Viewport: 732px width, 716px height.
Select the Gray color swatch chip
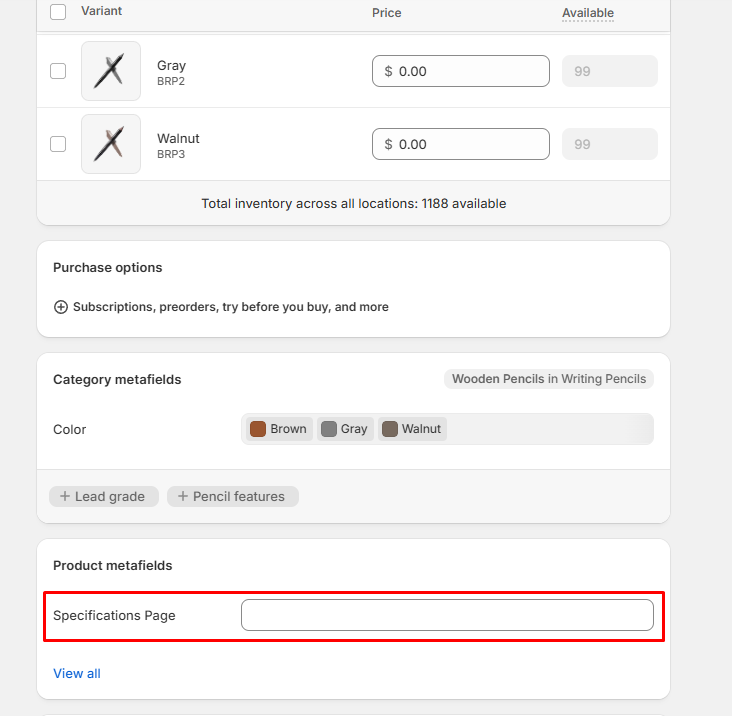click(x=345, y=429)
